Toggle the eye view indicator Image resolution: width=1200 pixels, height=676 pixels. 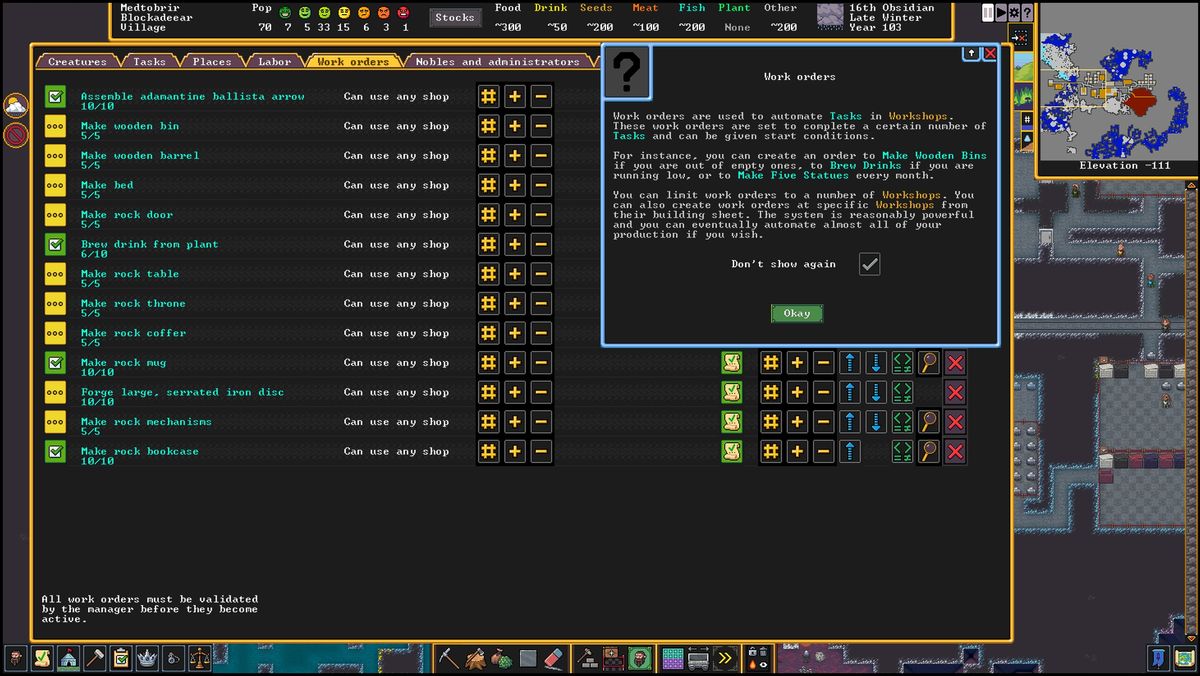coord(764,663)
